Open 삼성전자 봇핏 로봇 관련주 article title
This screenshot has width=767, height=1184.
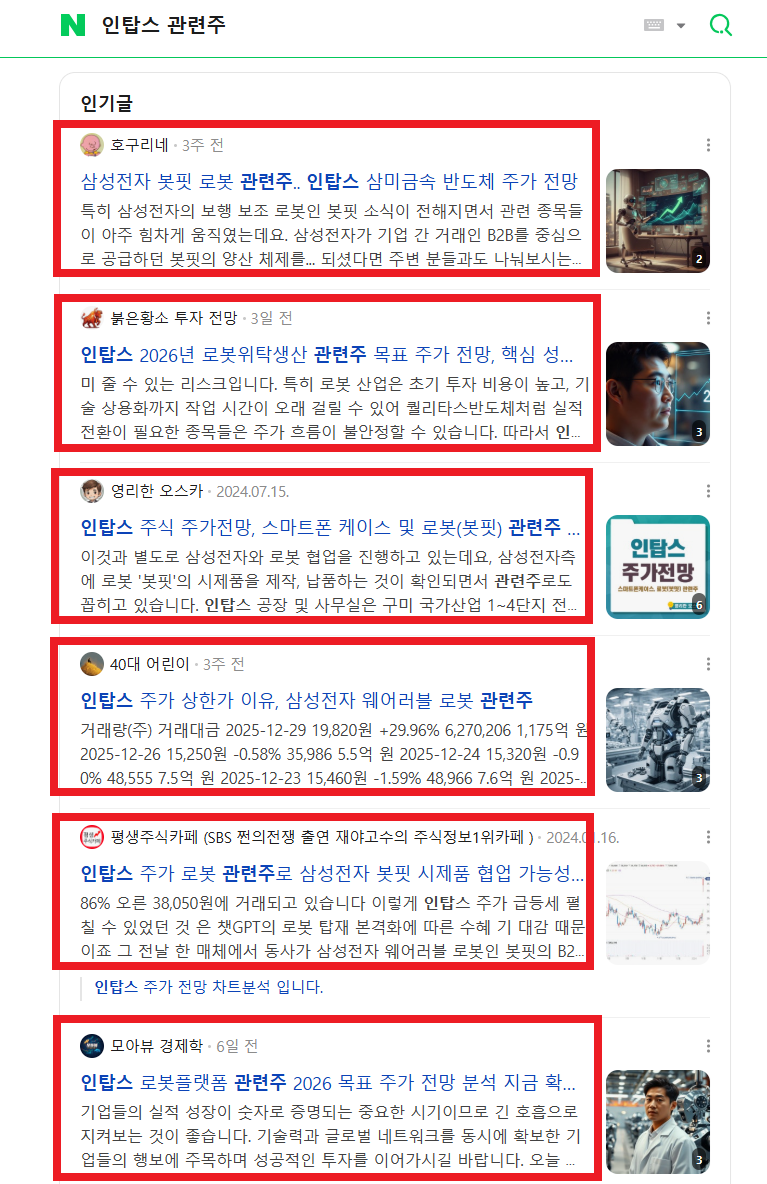329,181
